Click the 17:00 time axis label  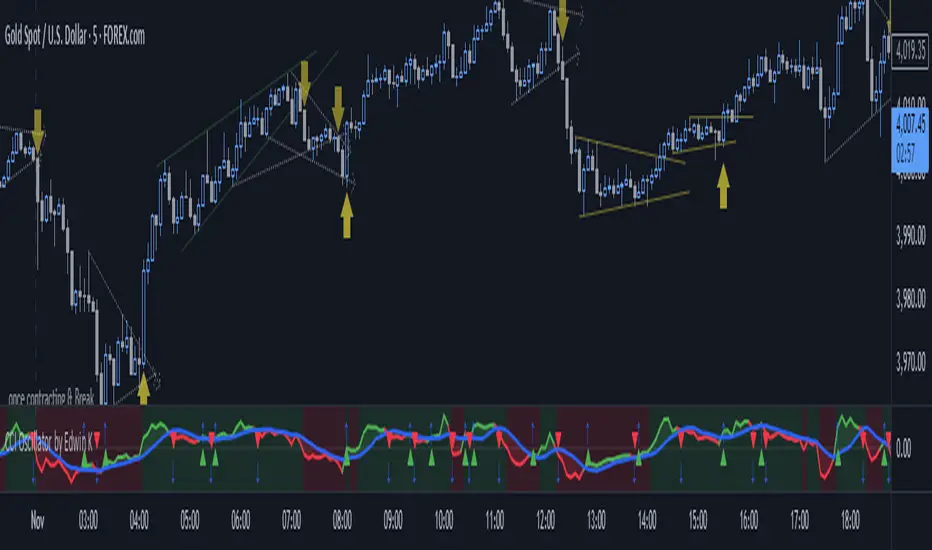tap(799, 521)
